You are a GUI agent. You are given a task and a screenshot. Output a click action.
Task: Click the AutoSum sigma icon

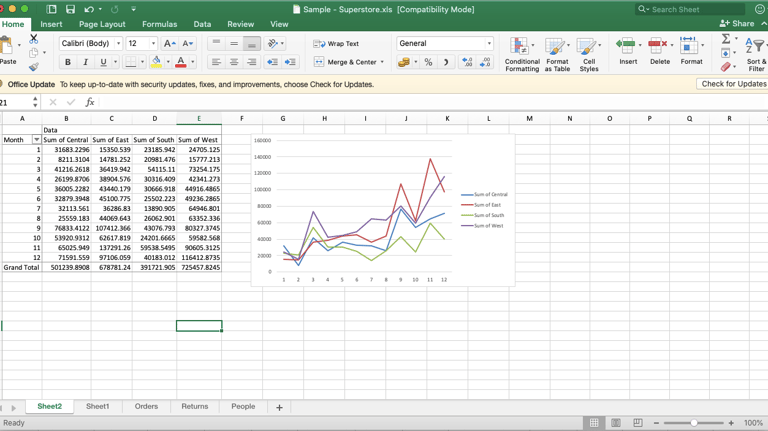point(726,38)
